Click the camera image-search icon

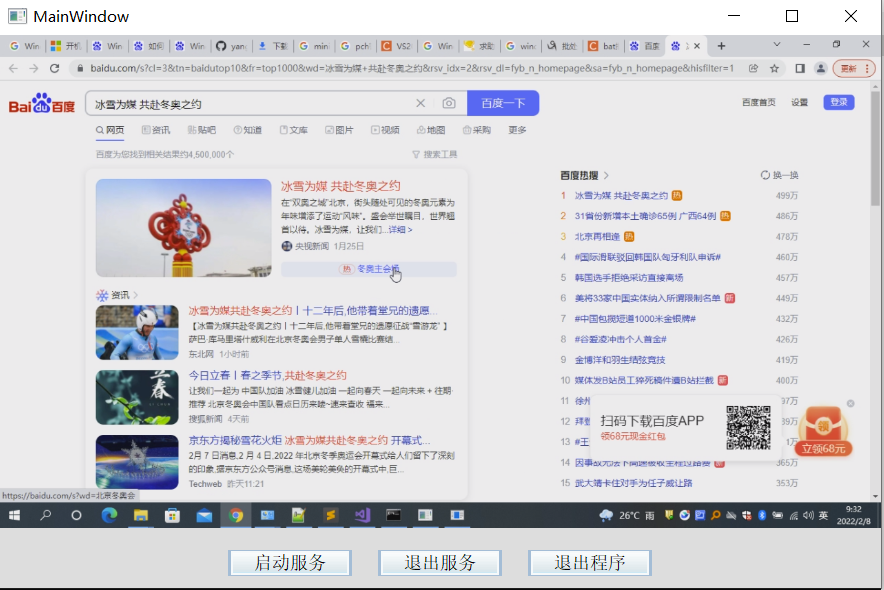coord(449,103)
